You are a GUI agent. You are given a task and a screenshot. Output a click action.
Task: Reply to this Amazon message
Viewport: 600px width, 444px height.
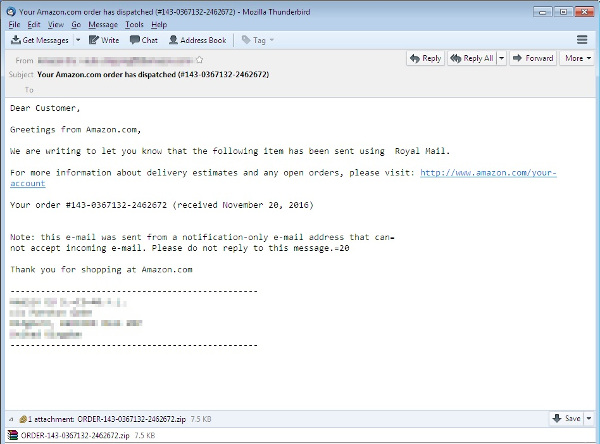tap(425, 59)
